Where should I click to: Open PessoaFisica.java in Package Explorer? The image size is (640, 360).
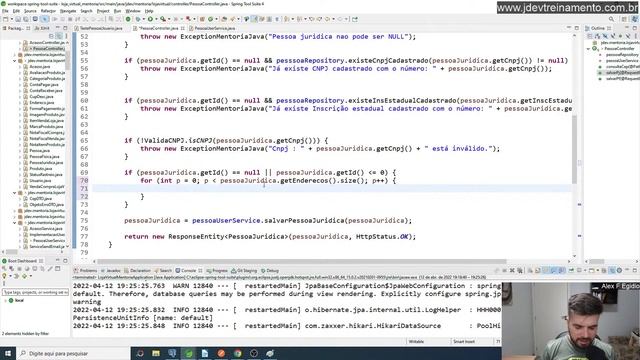pyautogui.click(x=44, y=157)
